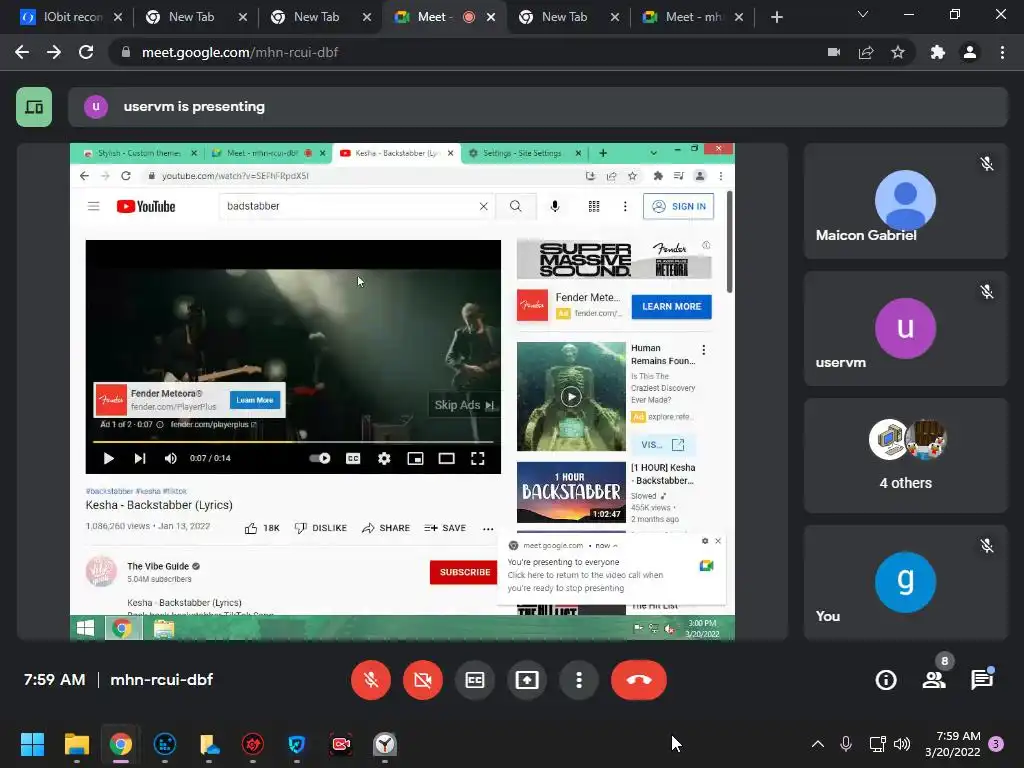This screenshot has width=1024, height=768.
Task: Click SHARE under the video
Action: coord(386,528)
